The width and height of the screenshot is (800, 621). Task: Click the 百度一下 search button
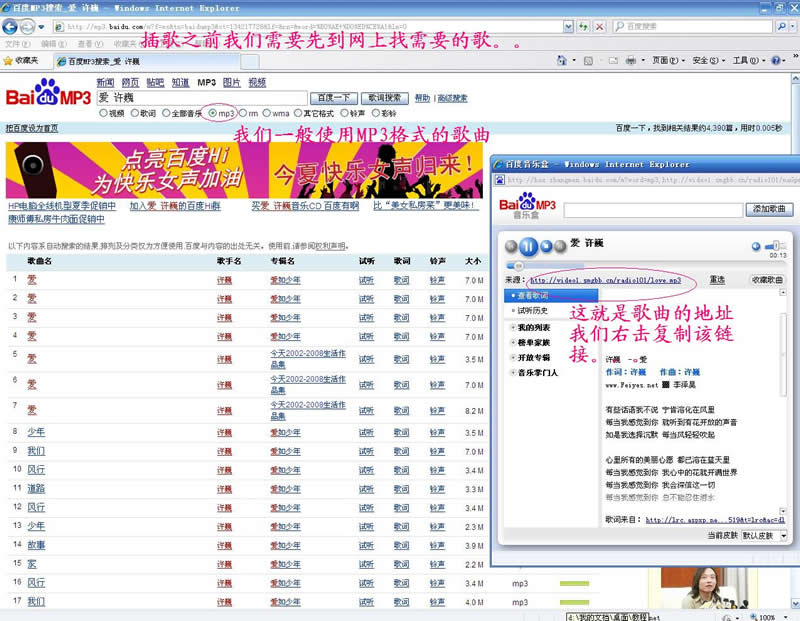tap(334, 98)
